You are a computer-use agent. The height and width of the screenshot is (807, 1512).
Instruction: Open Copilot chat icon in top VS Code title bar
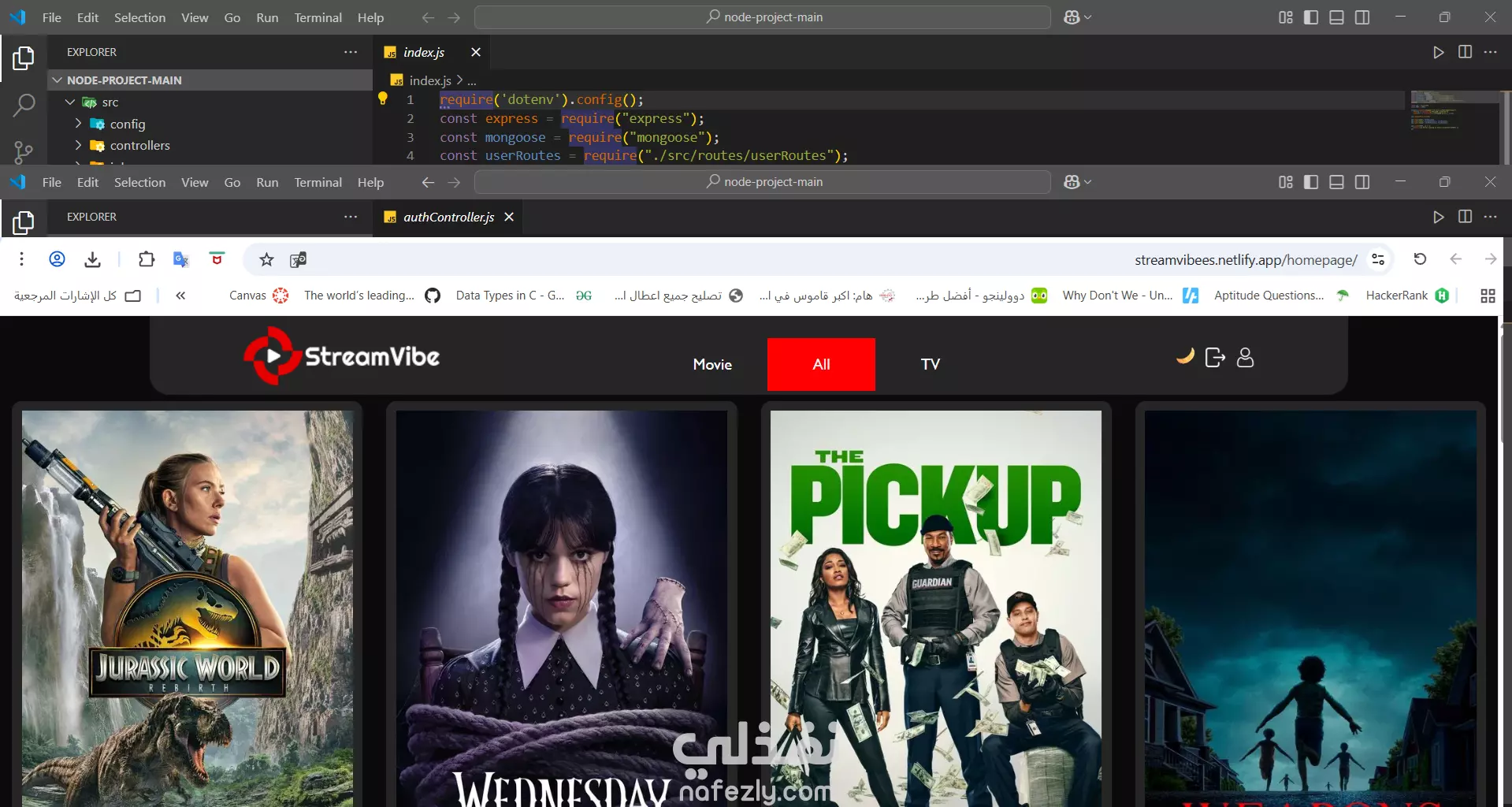1071,17
